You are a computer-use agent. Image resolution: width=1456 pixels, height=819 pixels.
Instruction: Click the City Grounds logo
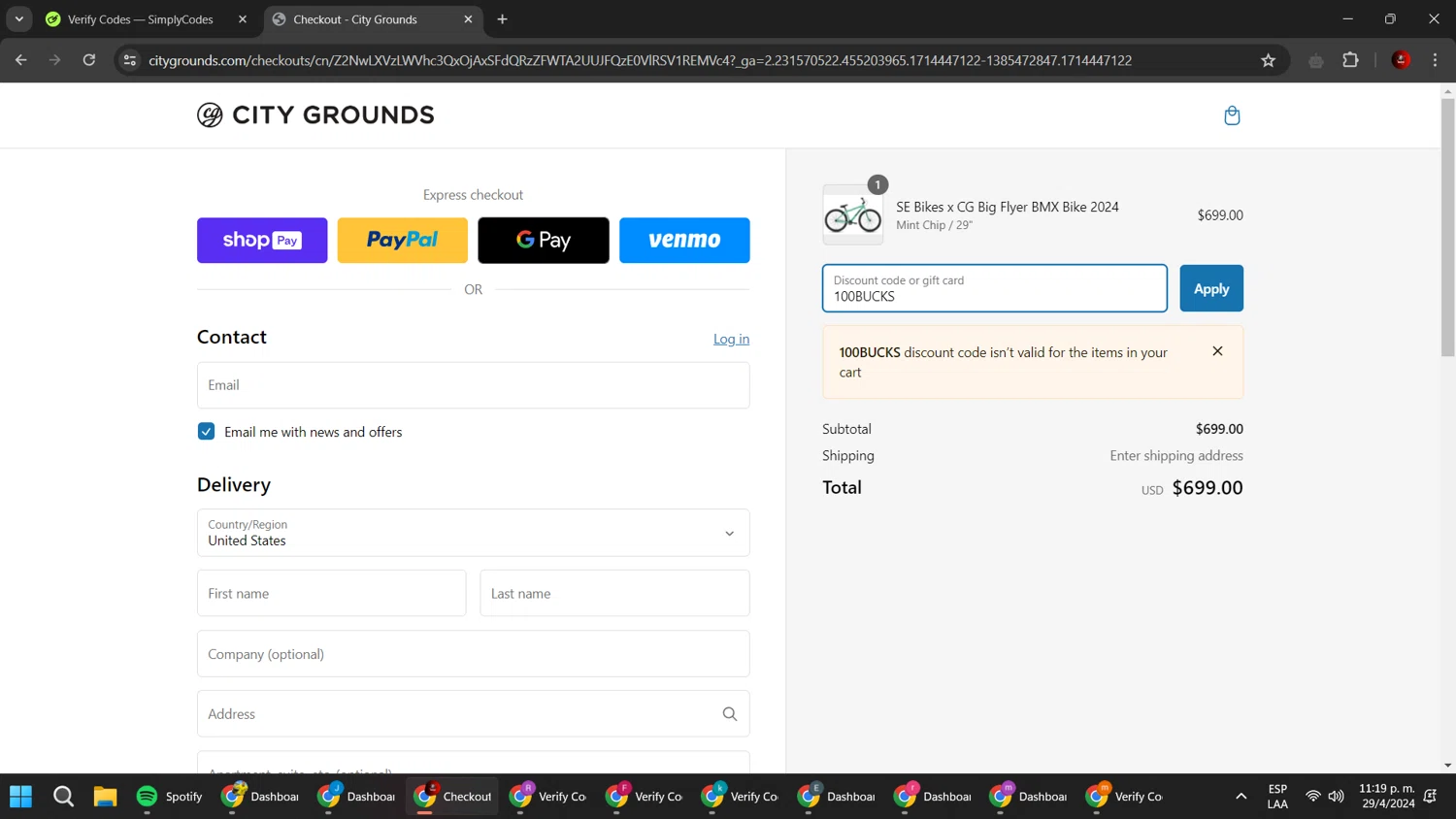(315, 115)
